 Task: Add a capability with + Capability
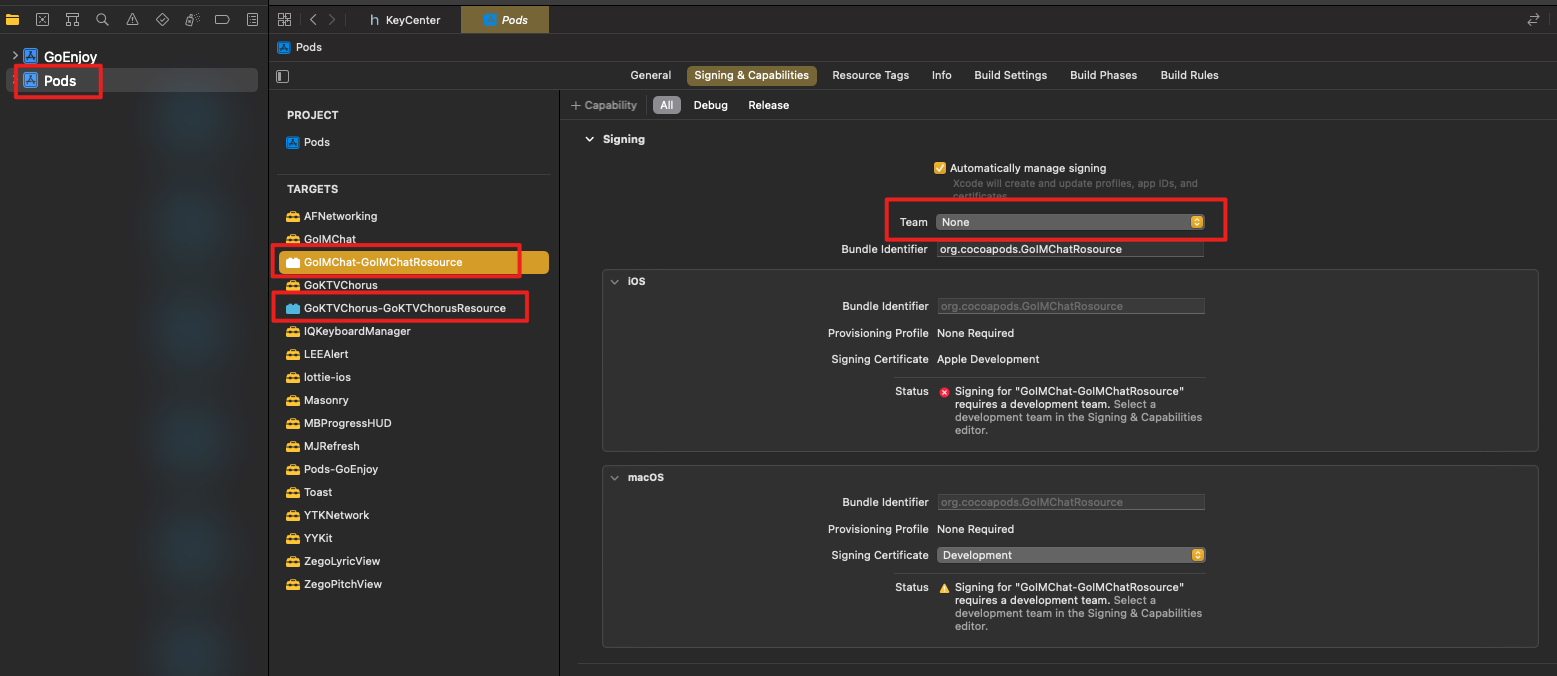click(x=604, y=105)
